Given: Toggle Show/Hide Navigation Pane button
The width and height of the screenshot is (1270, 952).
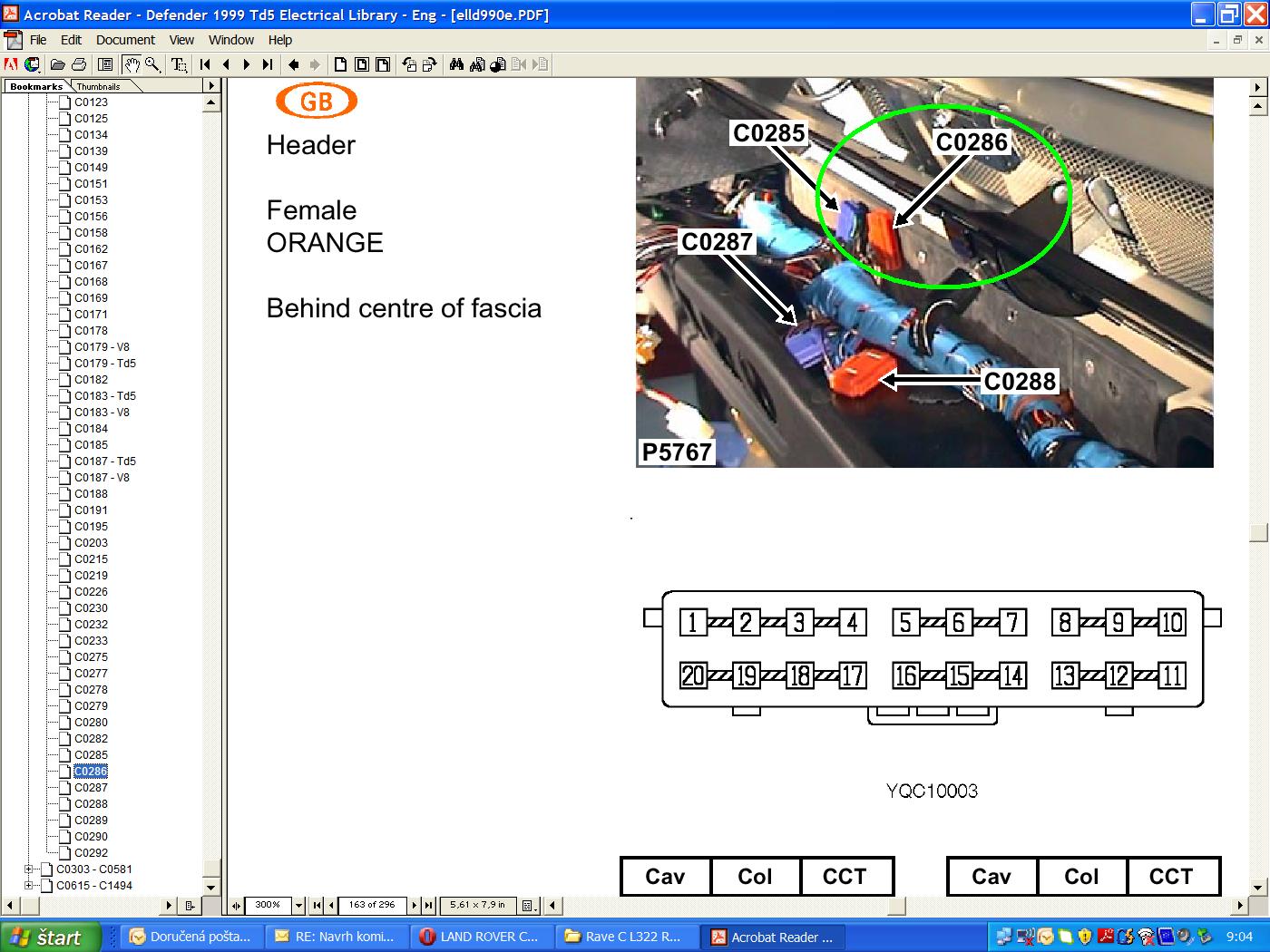Looking at the screenshot, I should pyautogui.click(x=105, y=64).
